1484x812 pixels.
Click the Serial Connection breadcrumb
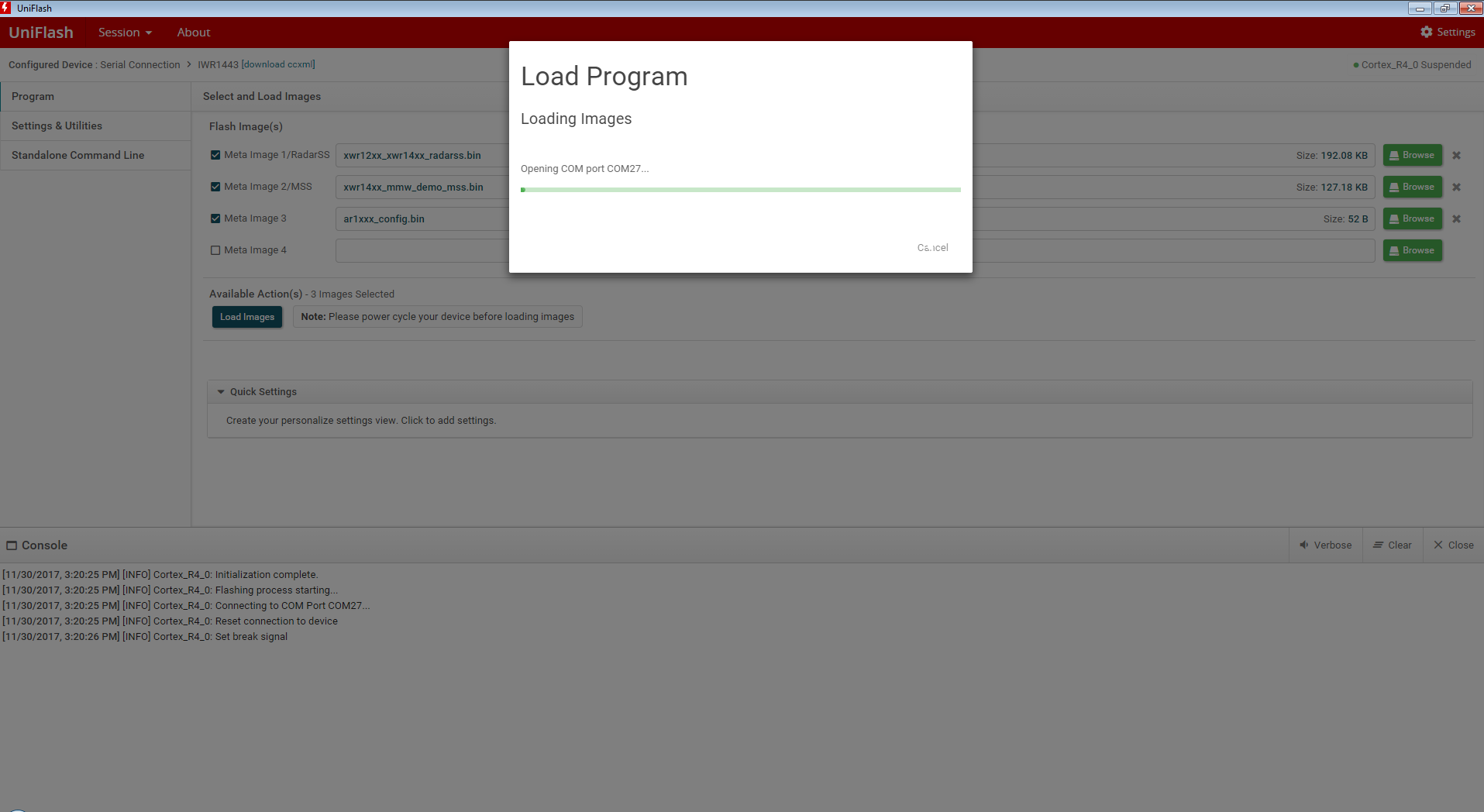139,64
